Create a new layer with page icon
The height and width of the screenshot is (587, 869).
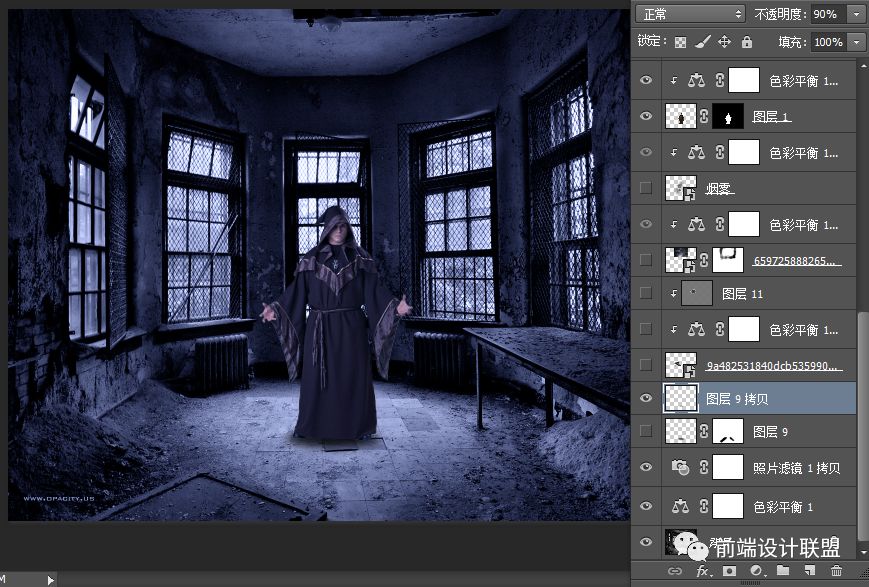coord(810,570)
